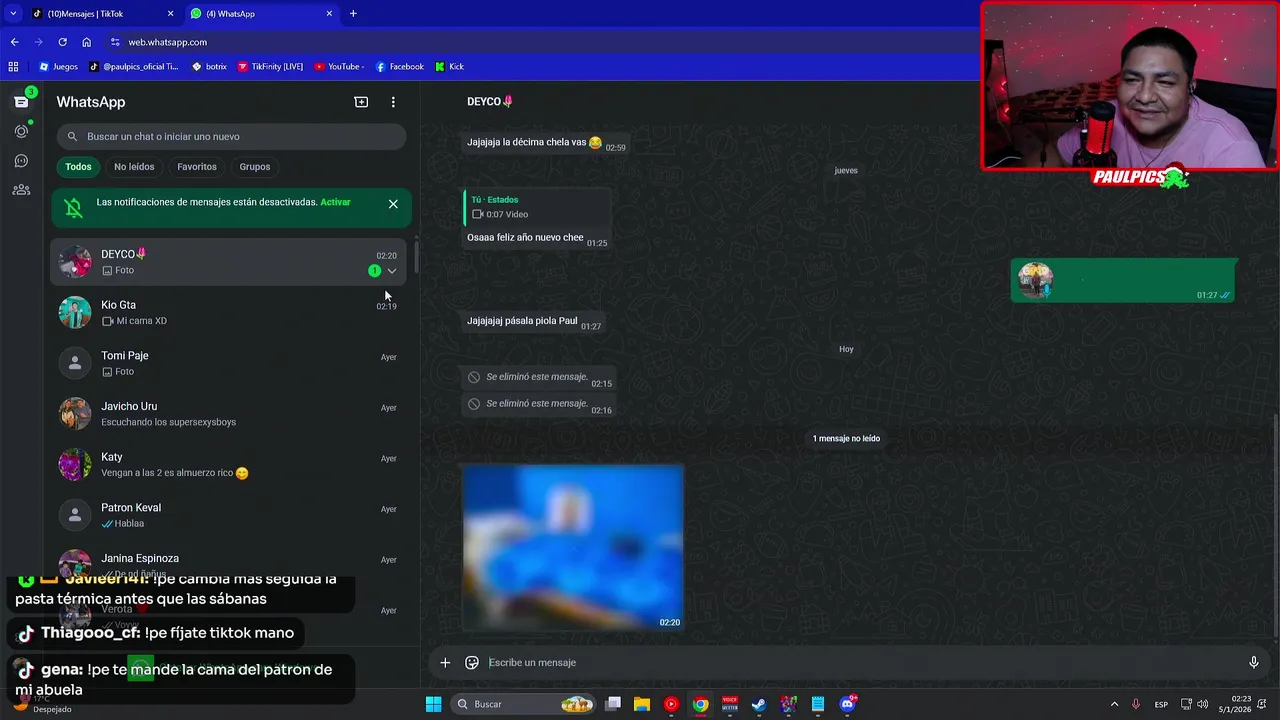The width and height of the screenshot is (1280, 720).
Task: Open the Chats icon in WhatsApp sidebar
Action: click(x=21, y=101)
